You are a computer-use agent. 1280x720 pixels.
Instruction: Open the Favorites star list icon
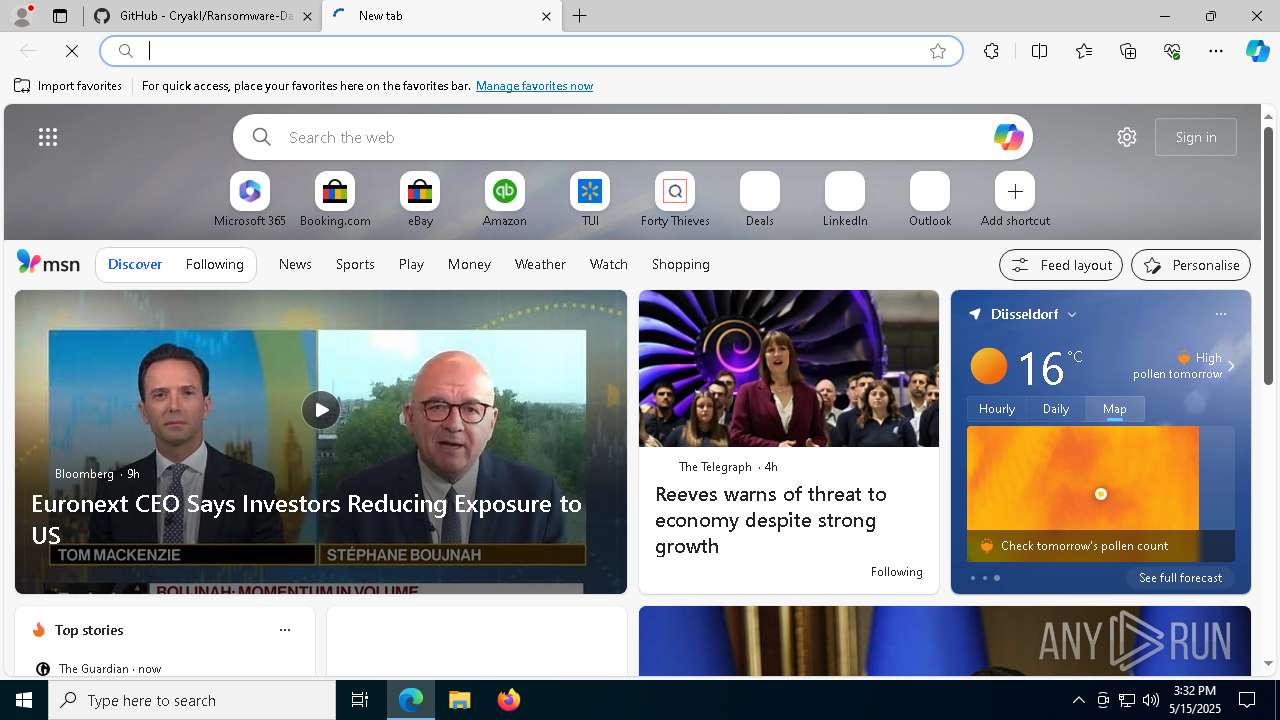coord(1084,51)
